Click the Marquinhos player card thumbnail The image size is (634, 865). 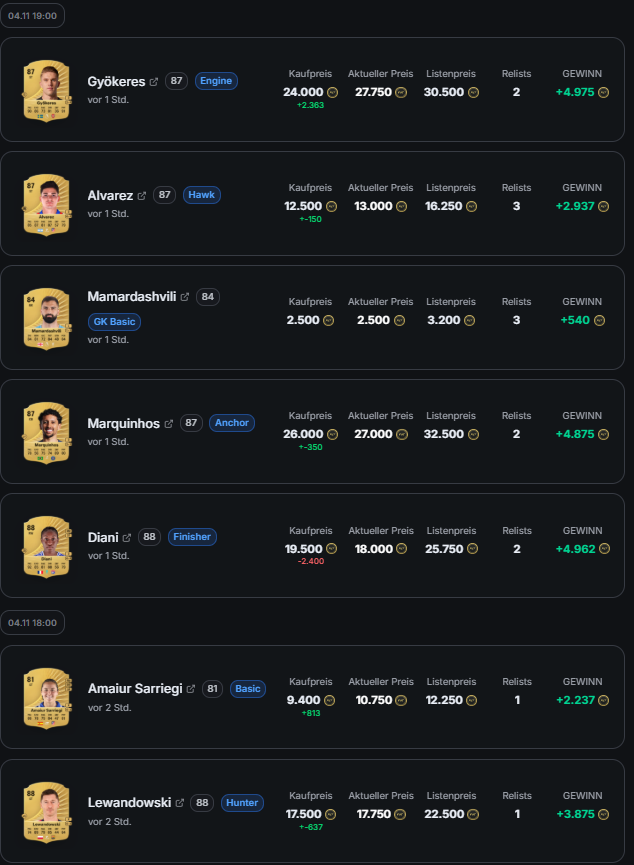point(45,432)
